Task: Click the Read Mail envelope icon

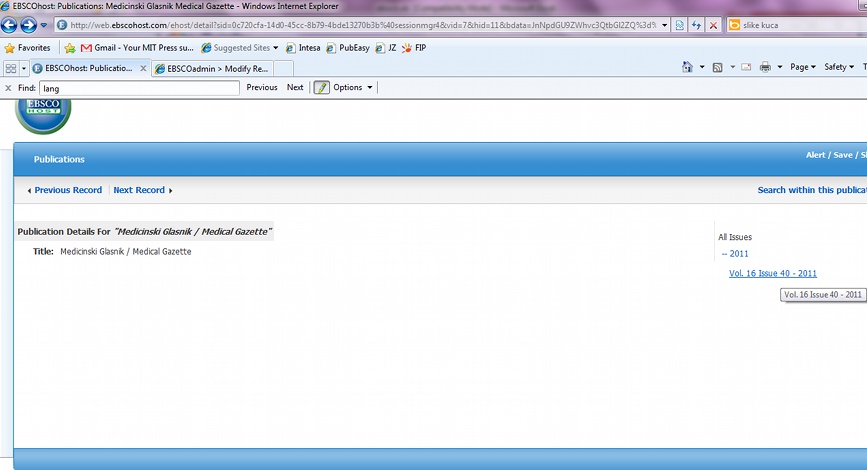Action: (745, 67)
